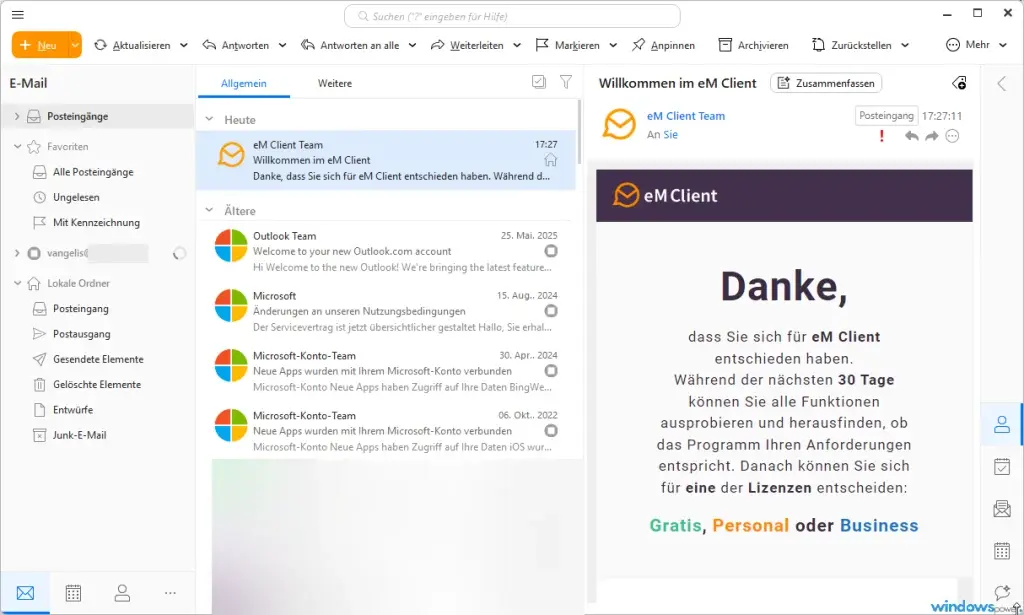Image resolution: width=1024 pixels, height=615 pixels.
Task: Open the Weiterleiten dropdown arrow
Action: tap(517, 45)
